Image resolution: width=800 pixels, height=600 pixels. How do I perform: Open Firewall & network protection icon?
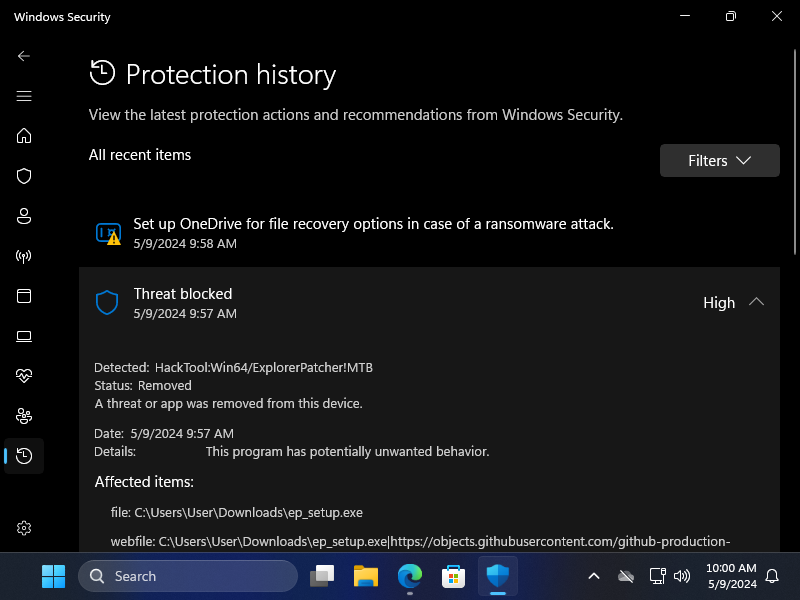click(x=24, y=256)
